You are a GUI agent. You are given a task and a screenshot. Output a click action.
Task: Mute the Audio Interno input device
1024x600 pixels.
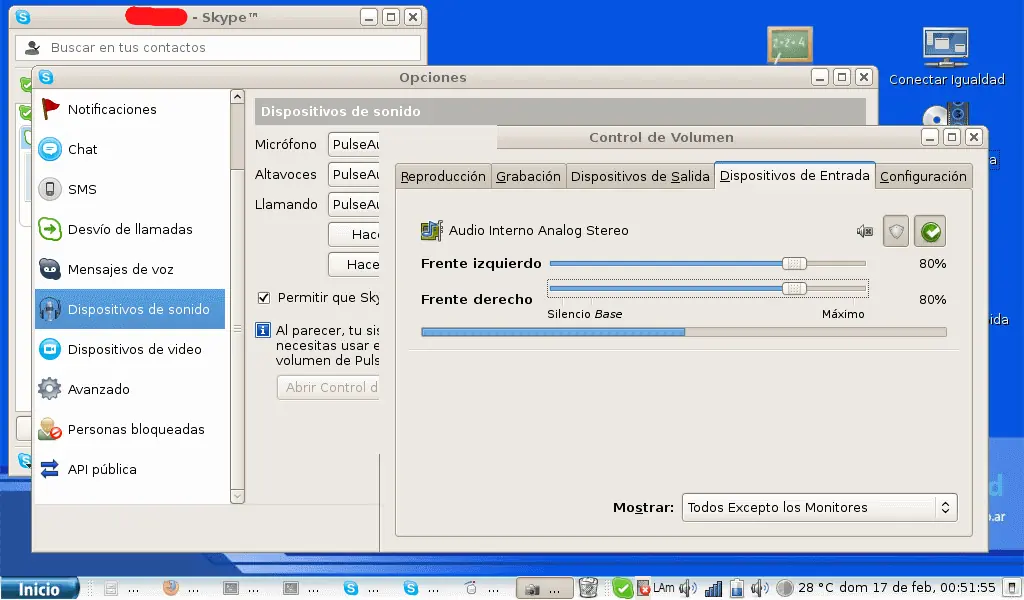point(865,232)
